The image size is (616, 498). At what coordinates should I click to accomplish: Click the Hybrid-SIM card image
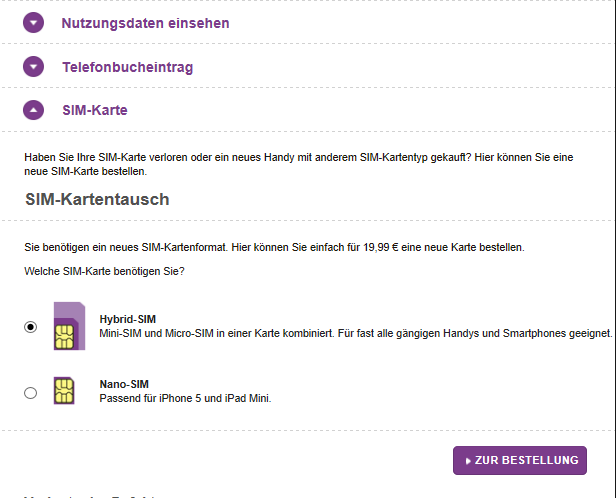coord(68,326)
